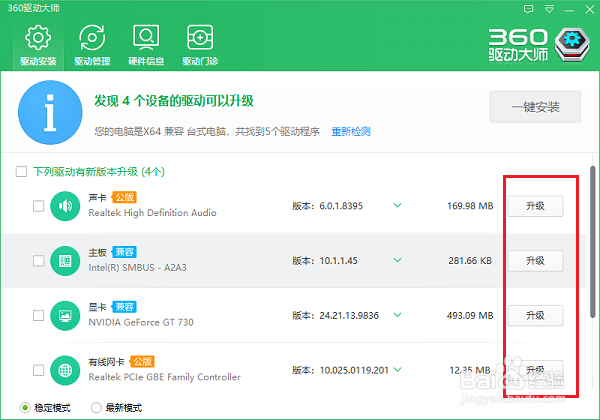This screenshot has width=600, height=420.
Task: Click the 有线网卡 globe icon
Action: [65, 370]
